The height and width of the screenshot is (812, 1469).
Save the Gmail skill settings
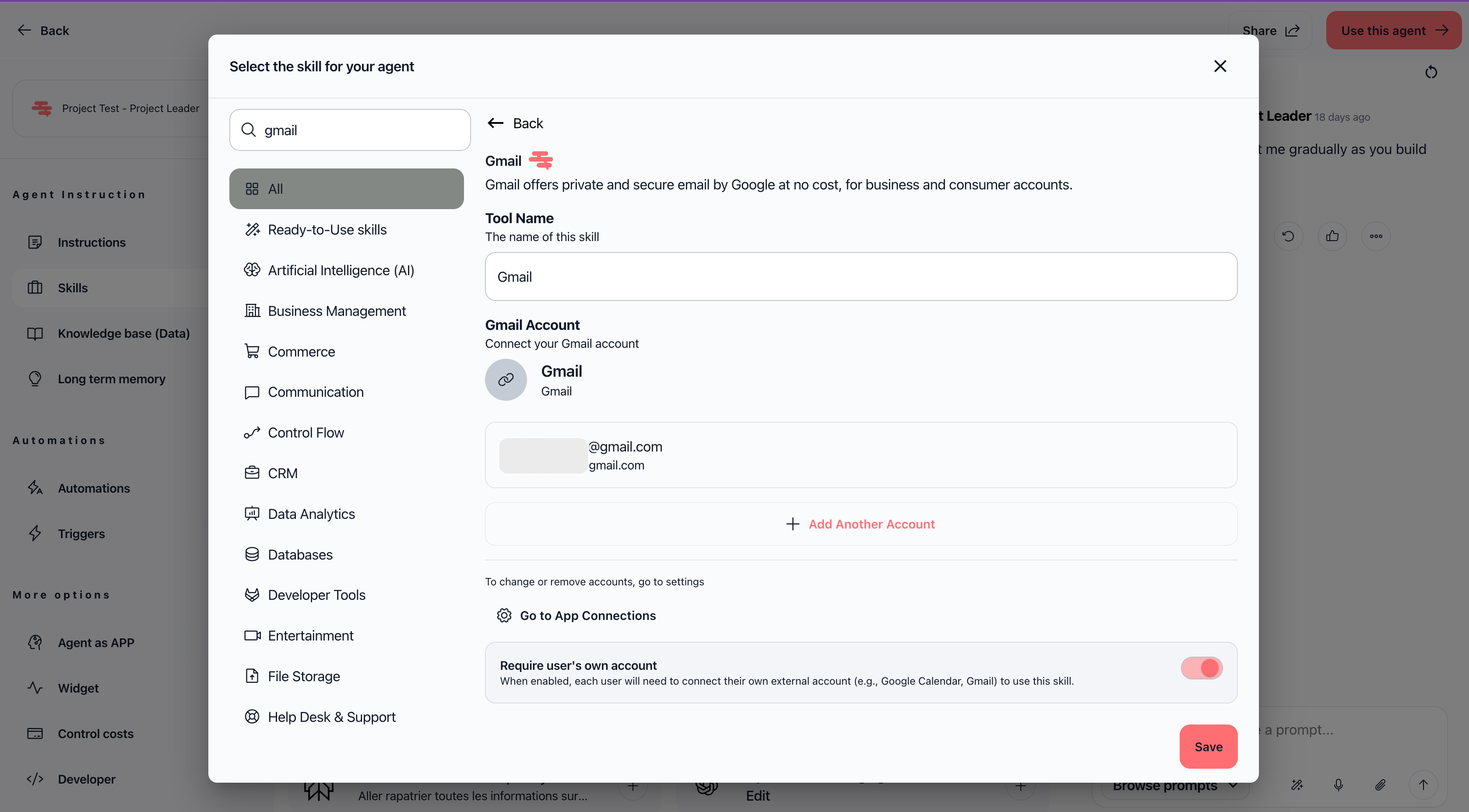coord(1209,746)
